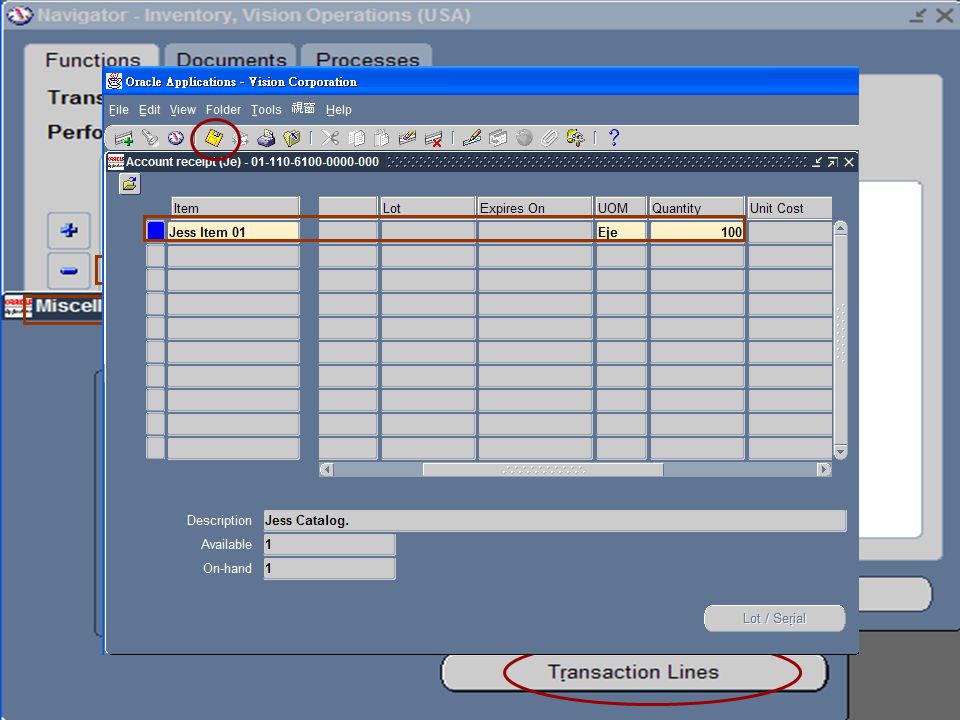
Task: Click the Item field containing Jess Item 01
Action: click(233, 232)
